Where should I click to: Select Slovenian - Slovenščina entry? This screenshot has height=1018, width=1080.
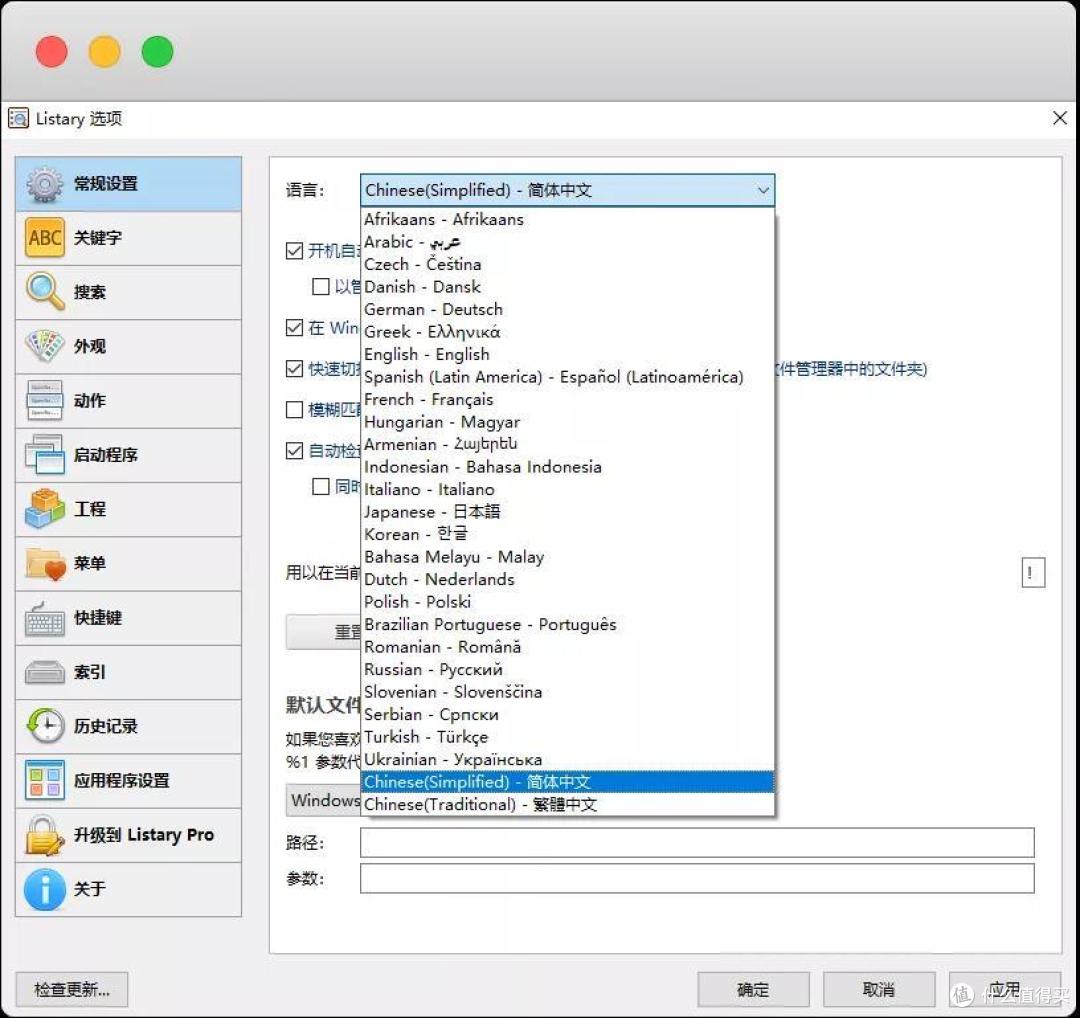coord(568,692)
